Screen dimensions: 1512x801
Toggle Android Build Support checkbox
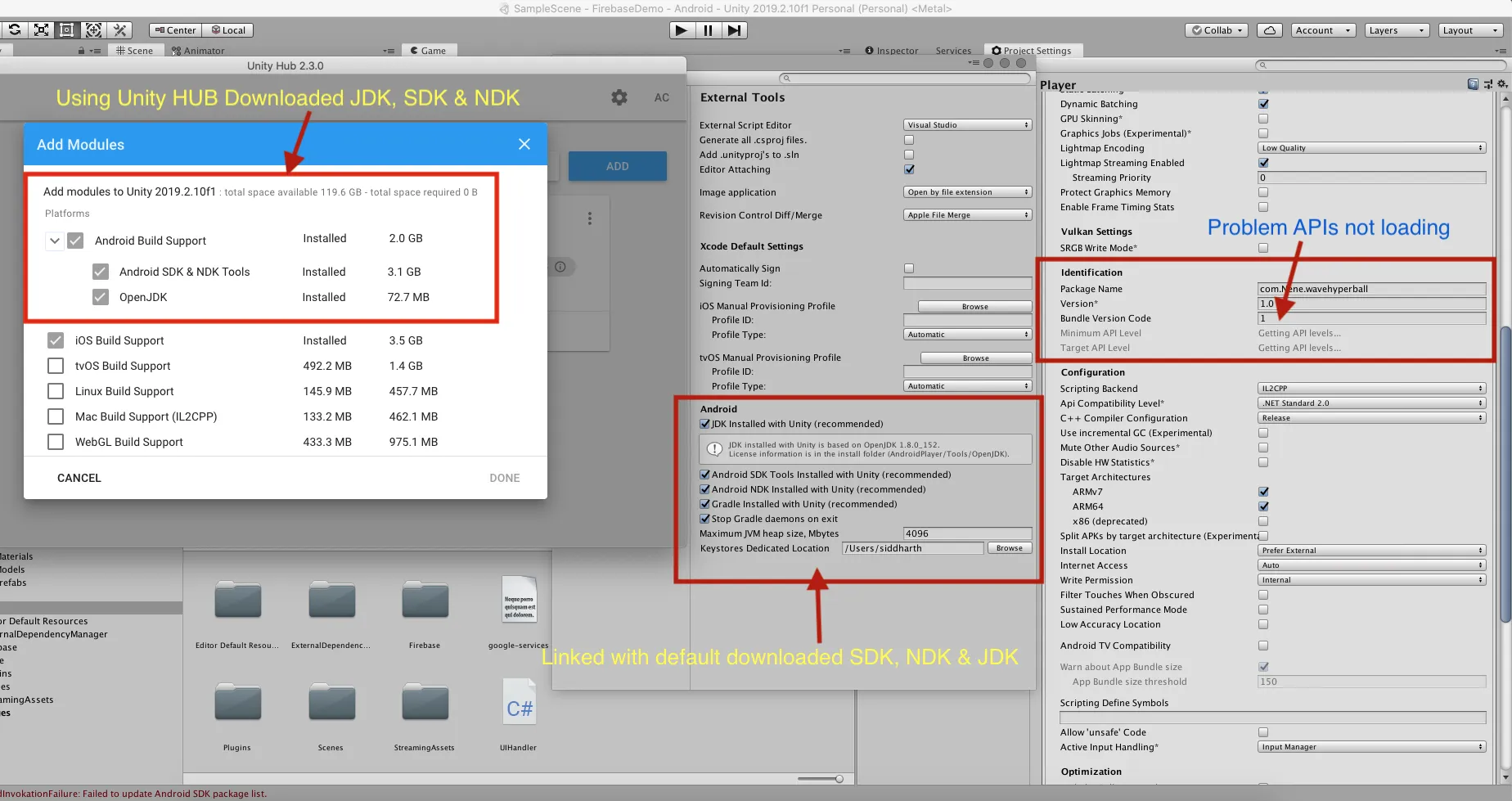click(75, 241)
